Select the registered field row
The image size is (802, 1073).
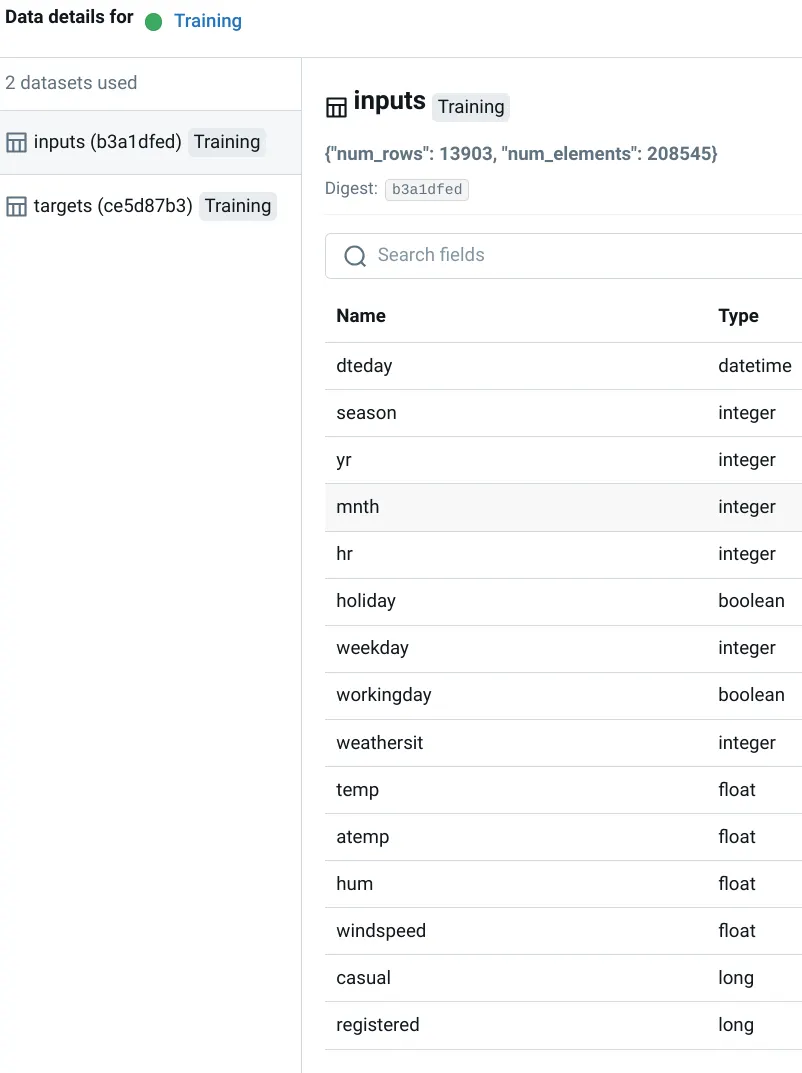pyautogui.click(x=563, y=1025)
